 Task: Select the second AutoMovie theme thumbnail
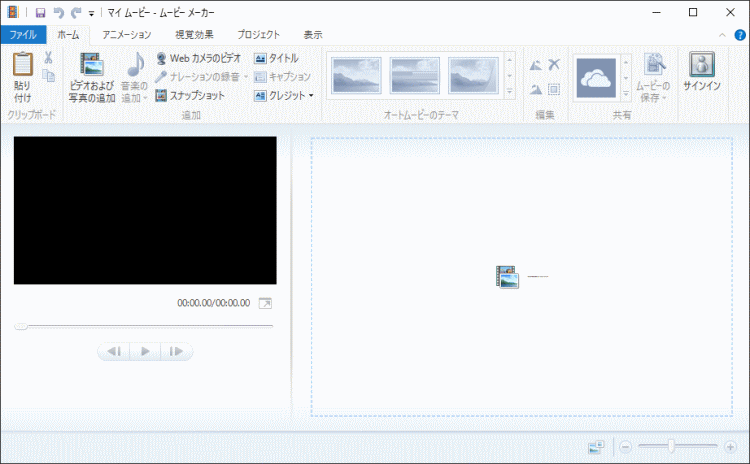(415, 76)
